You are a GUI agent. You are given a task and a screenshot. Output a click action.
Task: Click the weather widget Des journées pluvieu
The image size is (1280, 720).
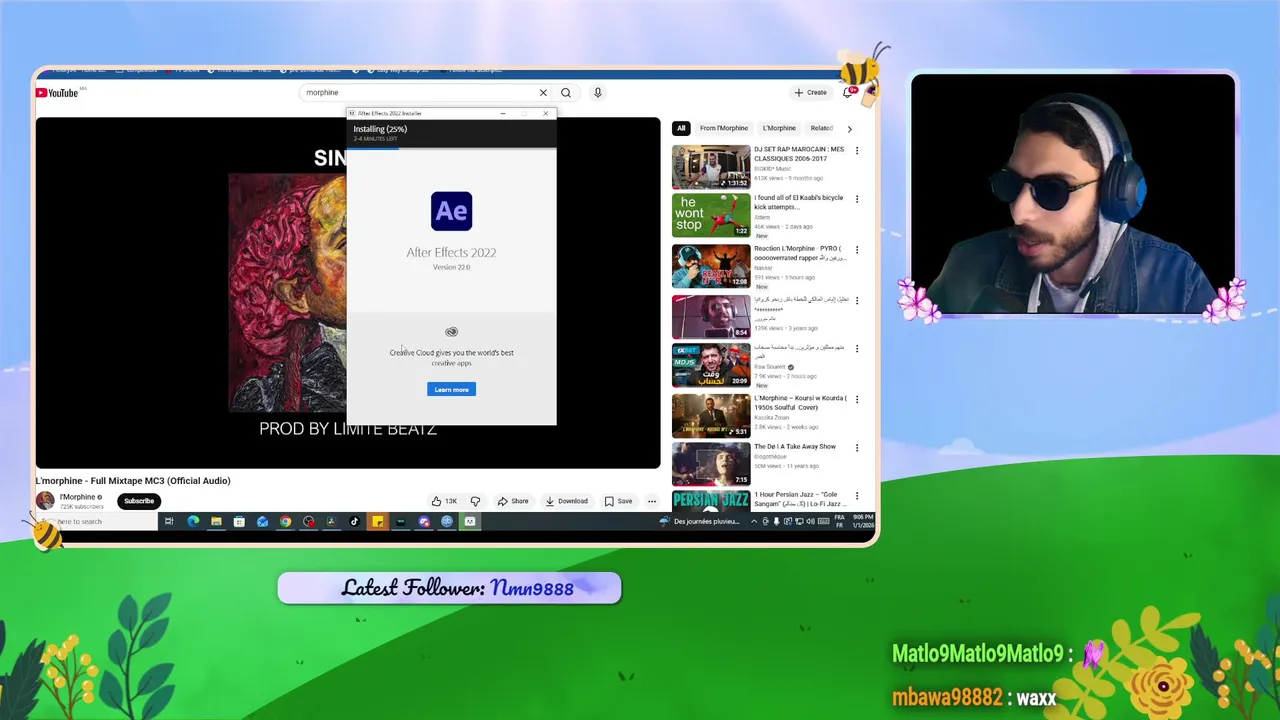pos(700,521)
